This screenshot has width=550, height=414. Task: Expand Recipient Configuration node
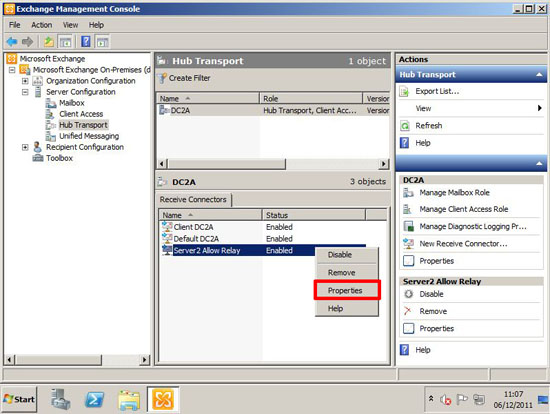(x=25, y=147)
